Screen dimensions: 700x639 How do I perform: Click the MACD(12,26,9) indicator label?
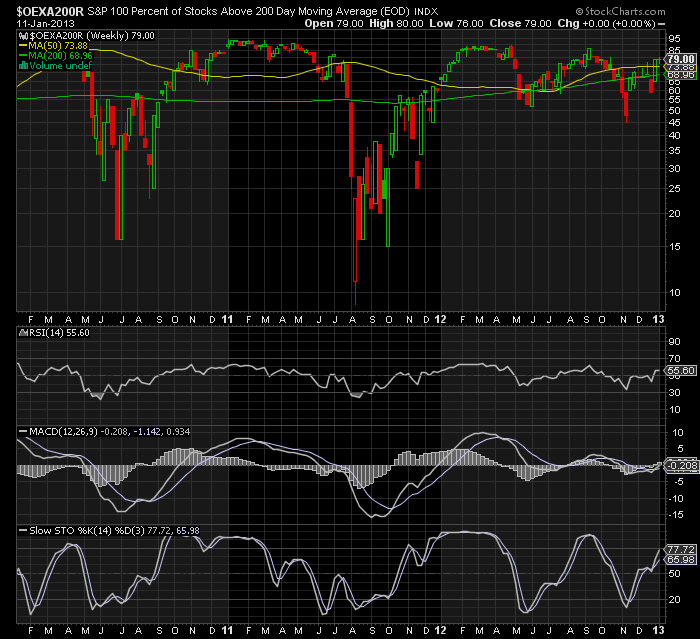63,432
